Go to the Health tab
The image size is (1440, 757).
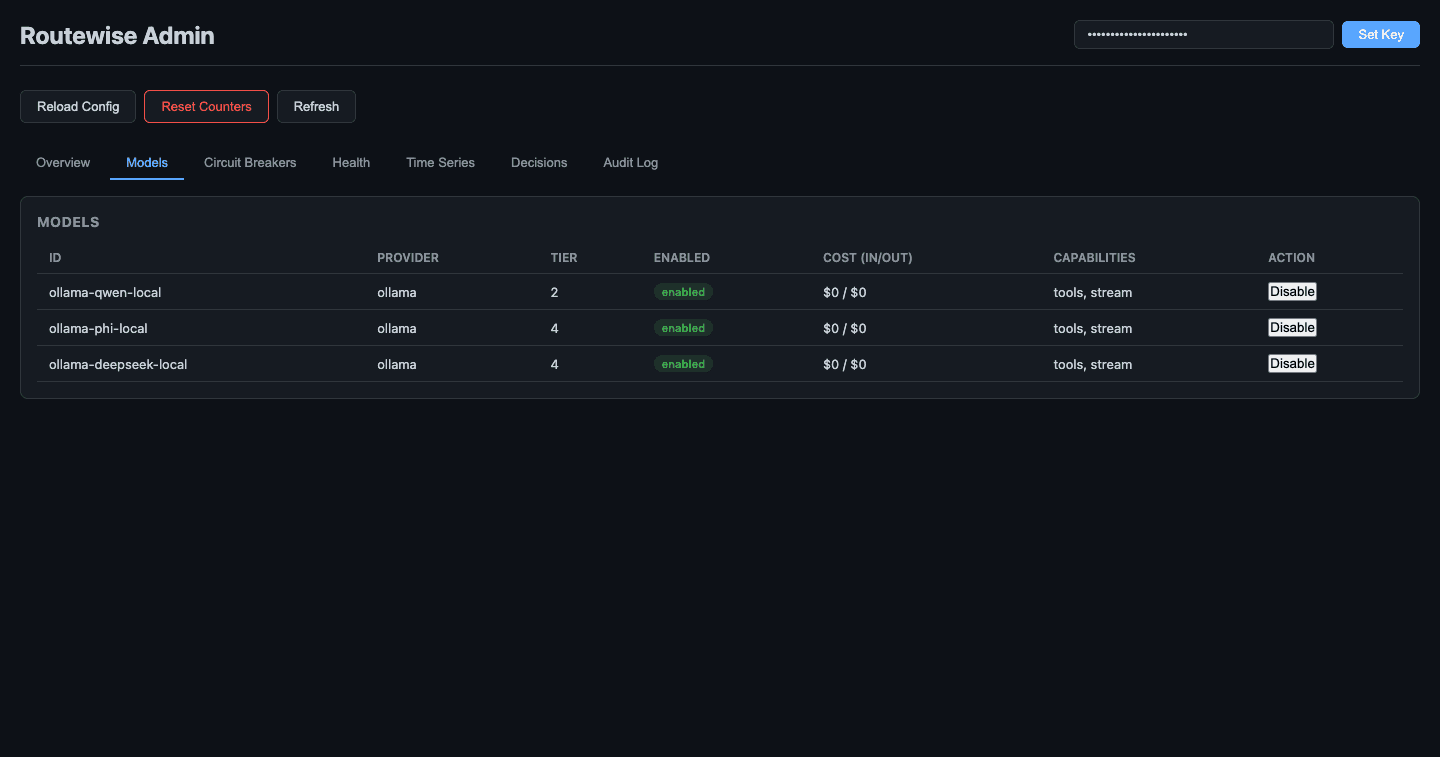point(351,162)
